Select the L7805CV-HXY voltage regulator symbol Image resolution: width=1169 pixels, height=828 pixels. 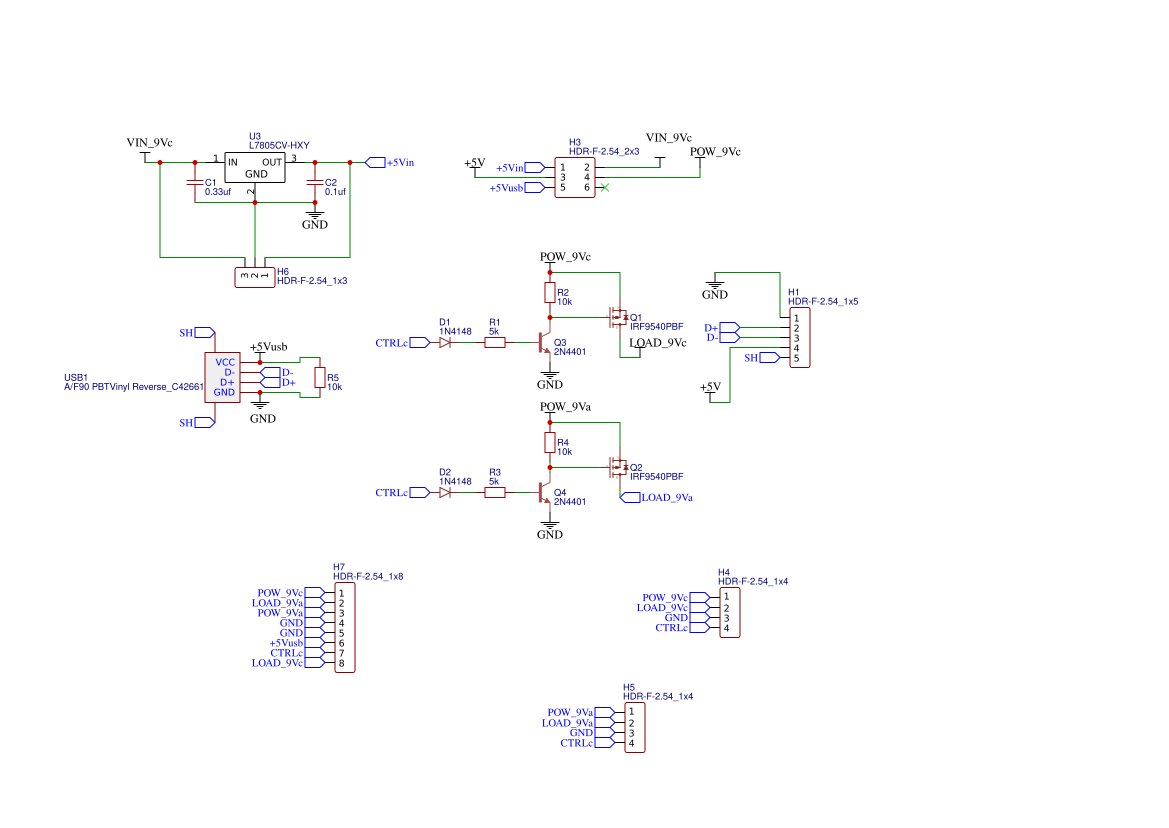pyautogui.click(x=256, y=168)
